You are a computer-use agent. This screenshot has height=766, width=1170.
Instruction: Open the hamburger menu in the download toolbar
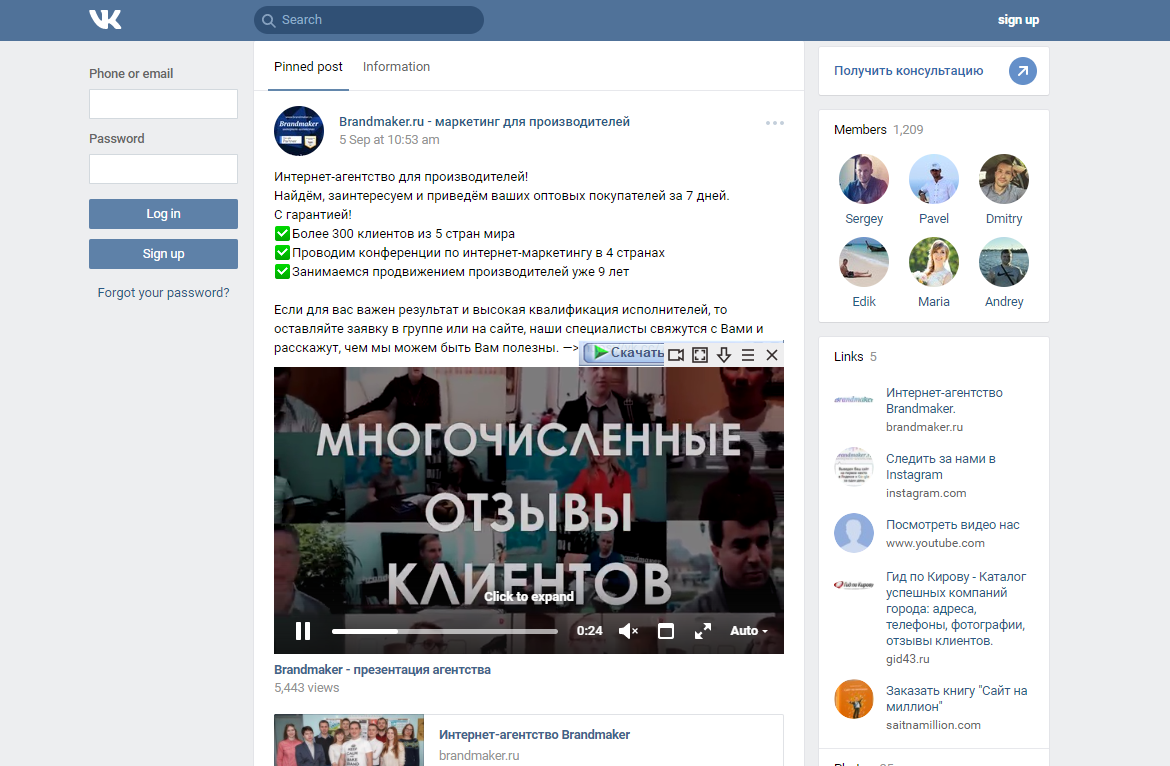tap(748, 355)
